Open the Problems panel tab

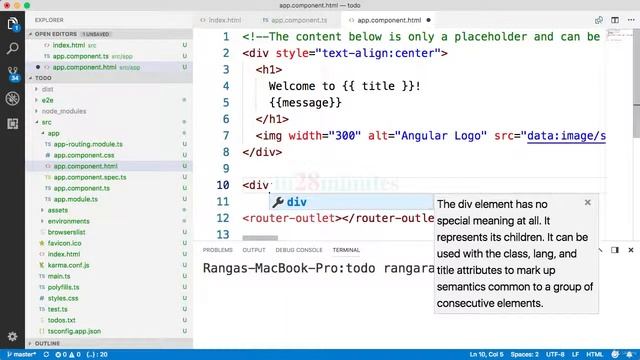(218, 250)
